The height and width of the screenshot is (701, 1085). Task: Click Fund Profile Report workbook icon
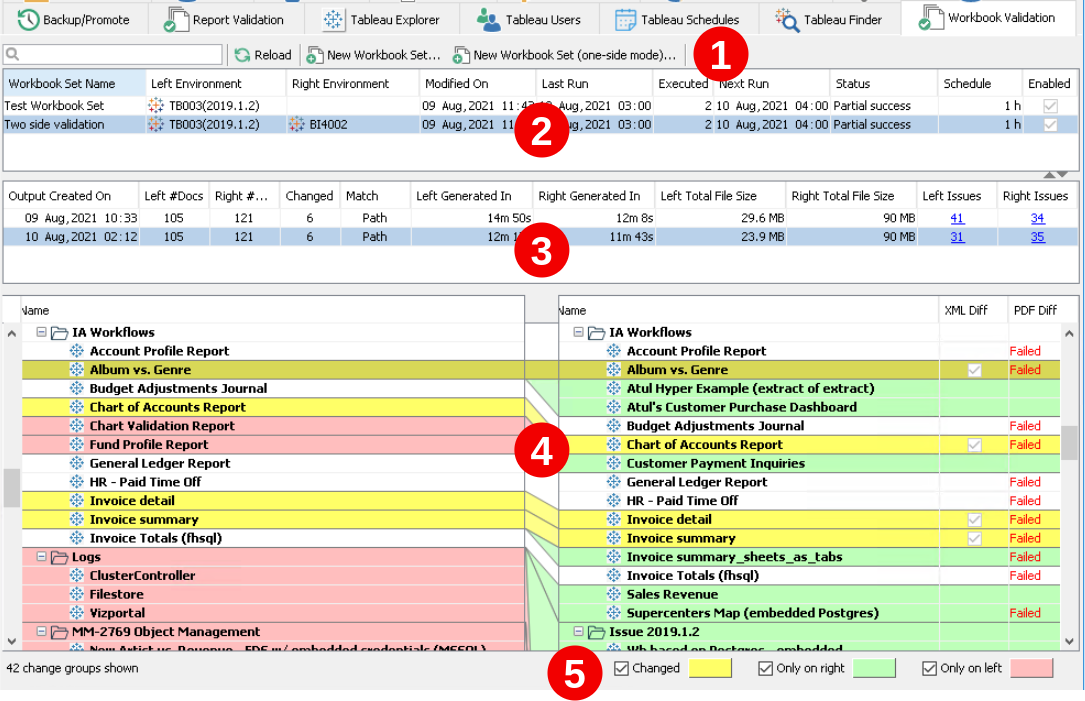click(x=77, y=444)
